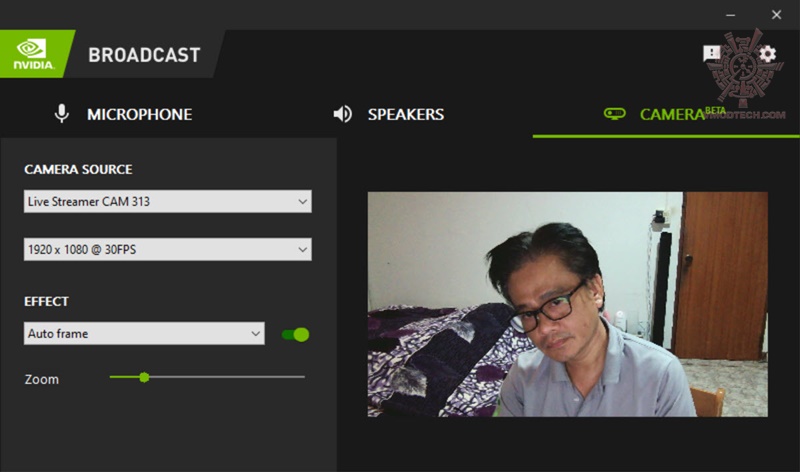
Task: Click the Zoom label
Action: coord(41,379)
